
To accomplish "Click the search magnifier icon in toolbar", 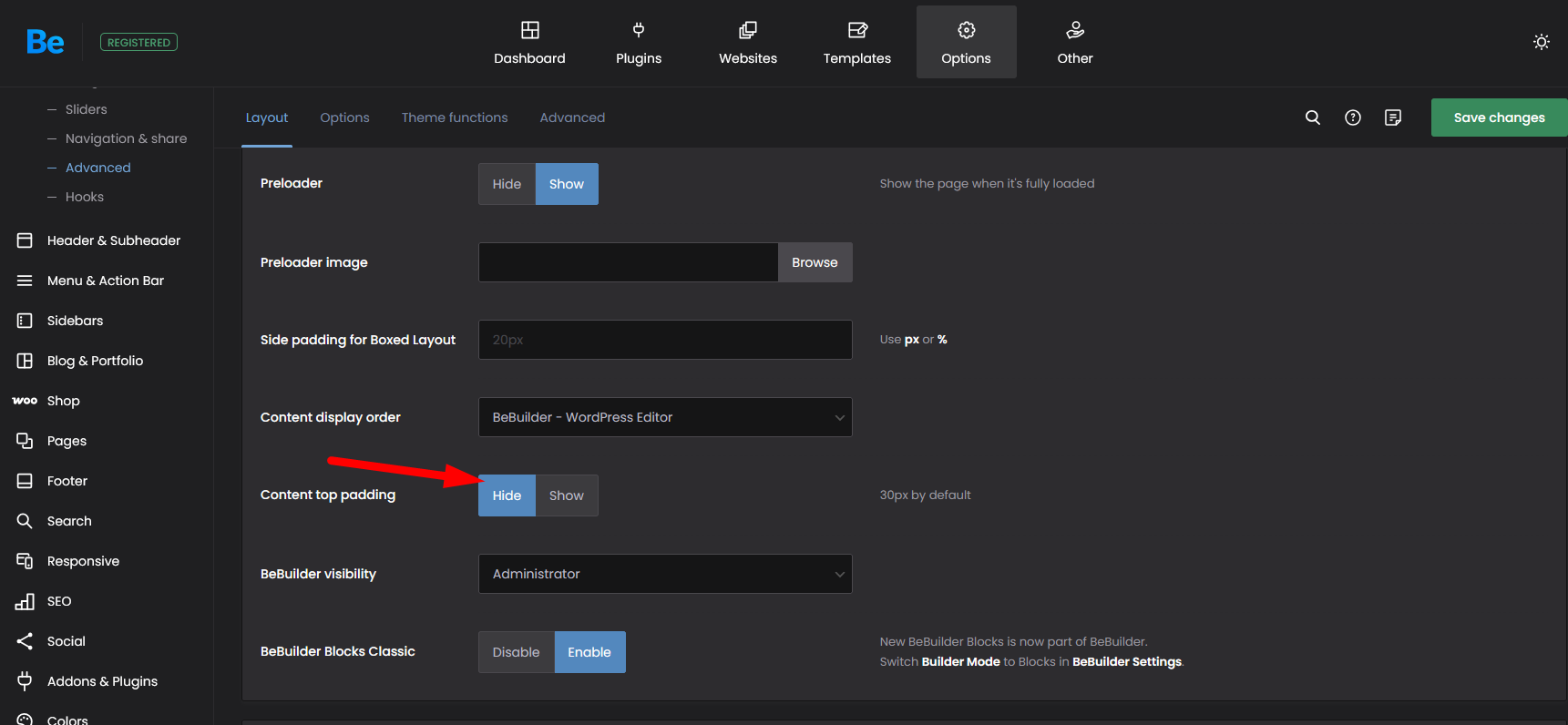I will click(1312, 117).
